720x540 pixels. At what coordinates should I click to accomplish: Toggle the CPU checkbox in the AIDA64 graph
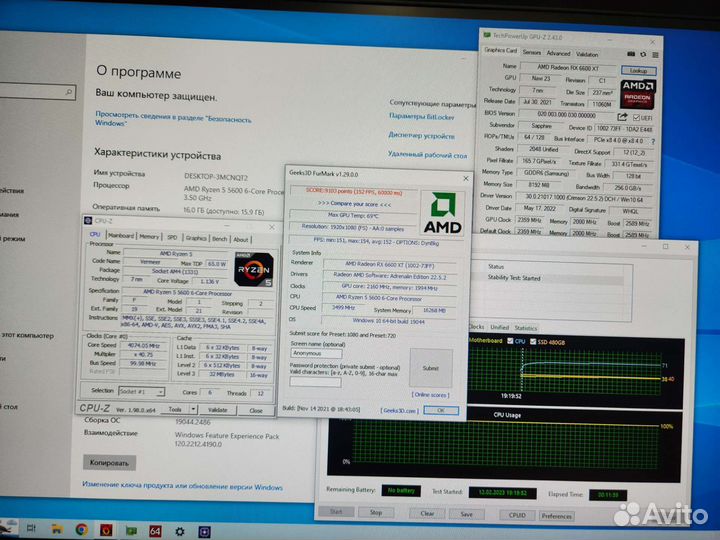[x=510, y=341]
